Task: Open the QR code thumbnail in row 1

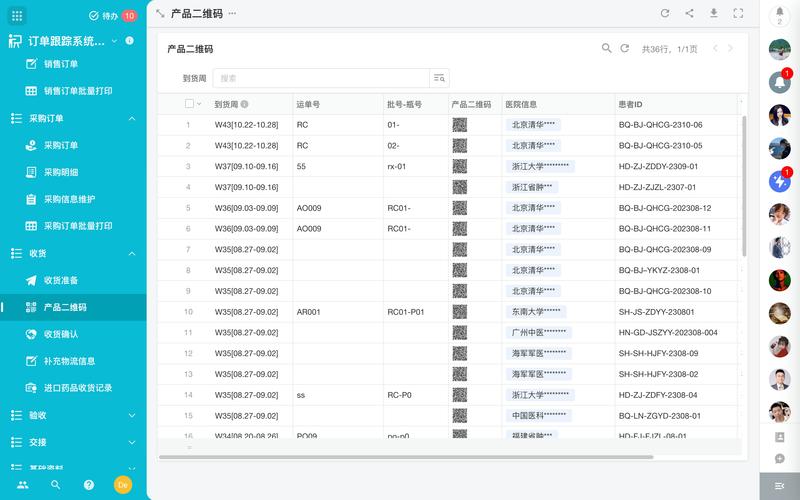Action: pyautogui.click(x=460, y=124)
